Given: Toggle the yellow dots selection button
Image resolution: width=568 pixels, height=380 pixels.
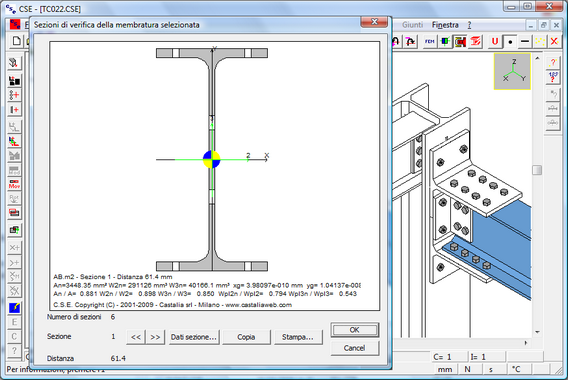Looking at the screenshot, I should tap(540, 41).
